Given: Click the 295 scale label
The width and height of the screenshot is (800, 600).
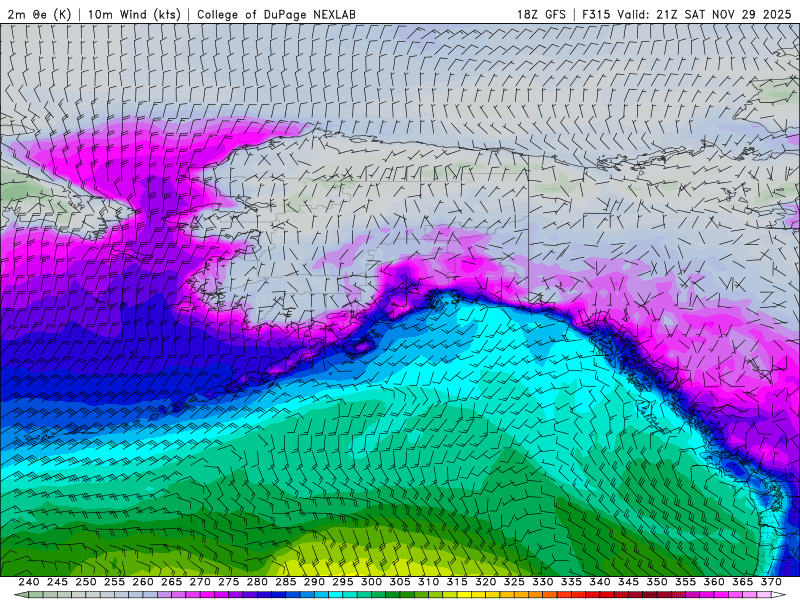Looking at the screenshot, I should tap(343, 582).
